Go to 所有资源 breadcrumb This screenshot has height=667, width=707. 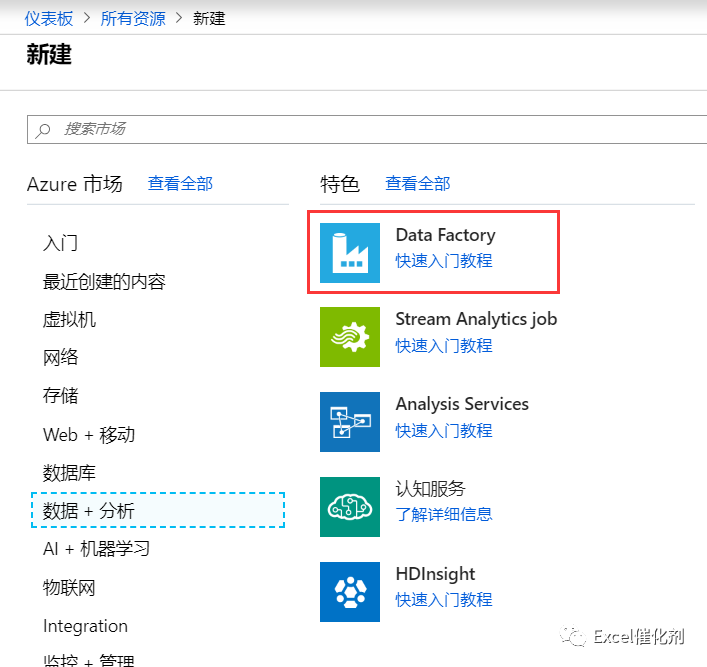(x=133, y=18)
